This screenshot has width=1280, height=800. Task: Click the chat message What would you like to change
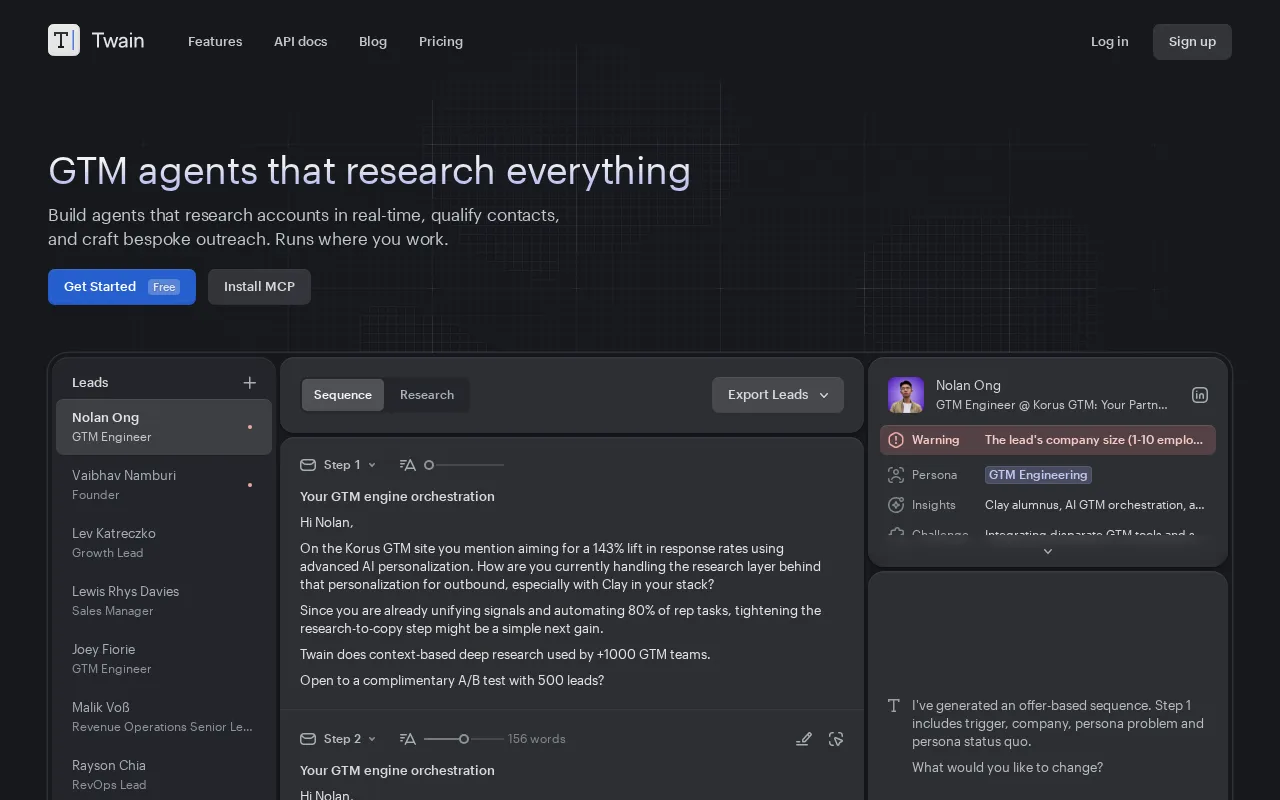[x=1007, y=768]
